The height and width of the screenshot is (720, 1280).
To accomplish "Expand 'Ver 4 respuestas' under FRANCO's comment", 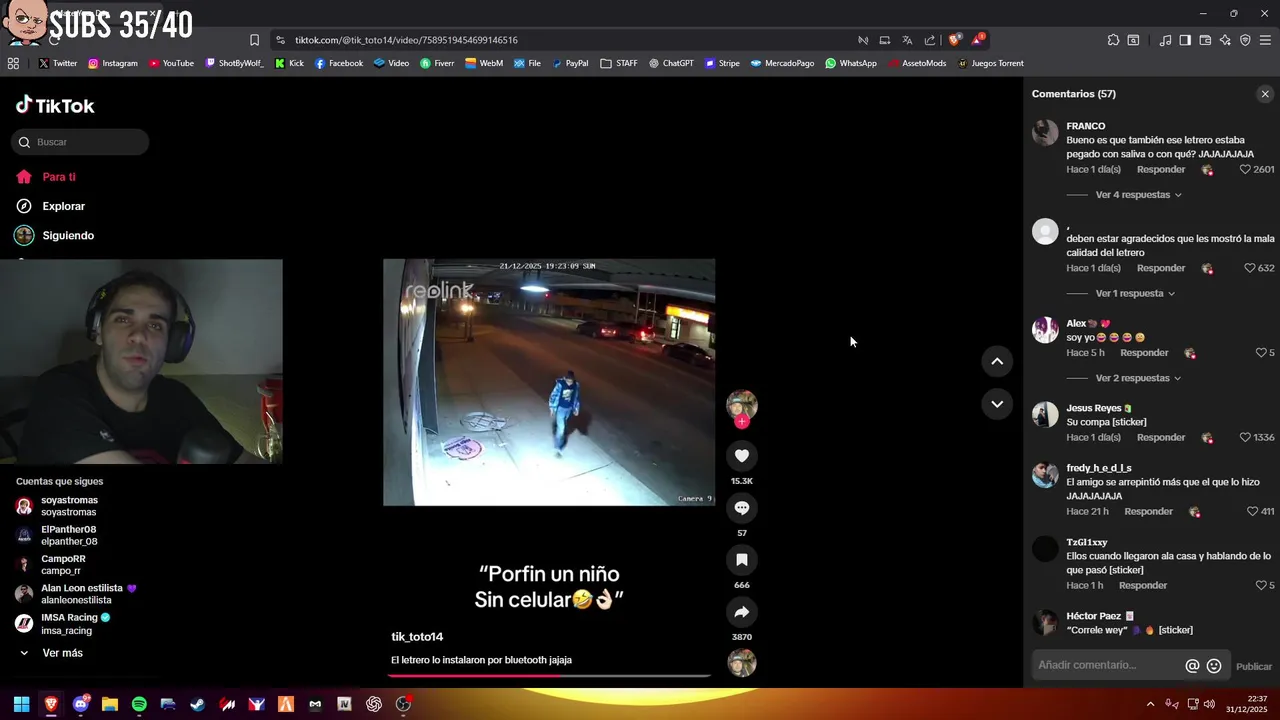I will [1138, 195].
